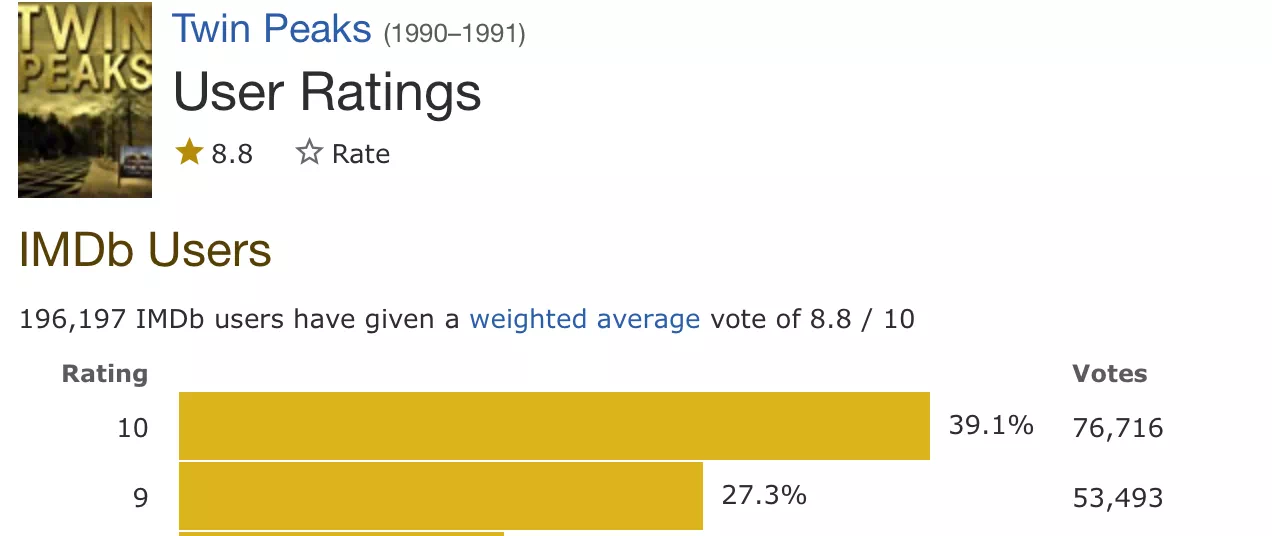Viewport: 1272px width, 536px height.
Task: Open the Twin Peaks title link
Action: point(272,29)
